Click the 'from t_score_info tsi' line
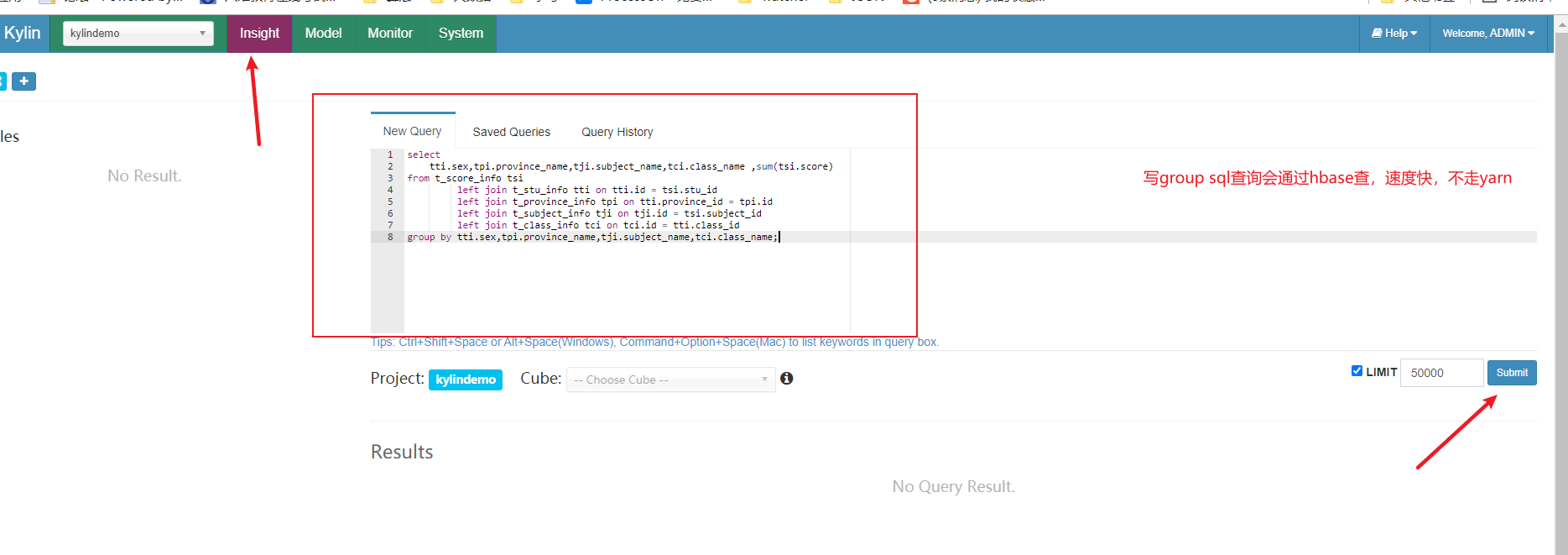 pos(466,178)
